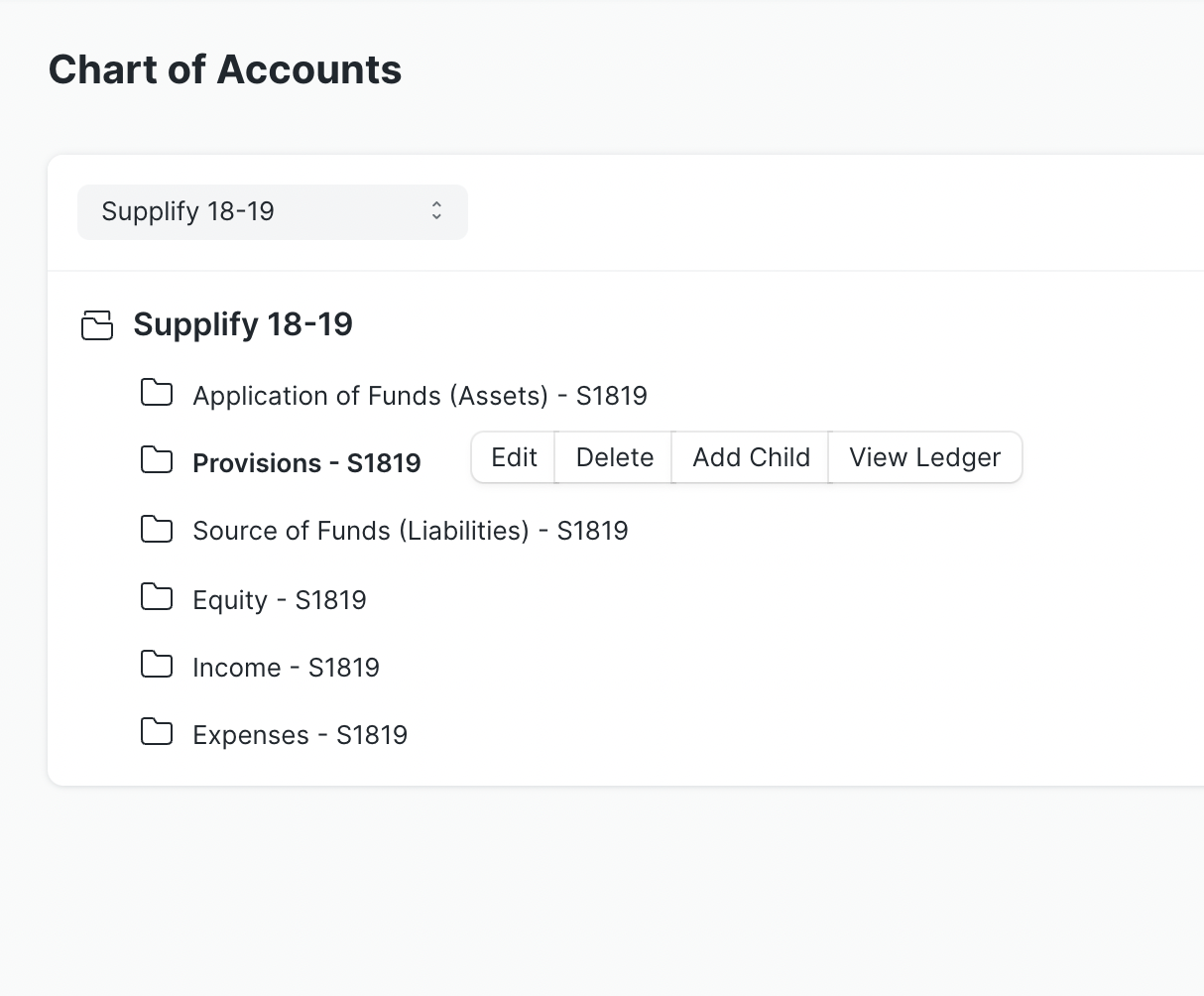Click the Chart of Accounts page heading
This screenshot has width=1204, height=996.
225,69
